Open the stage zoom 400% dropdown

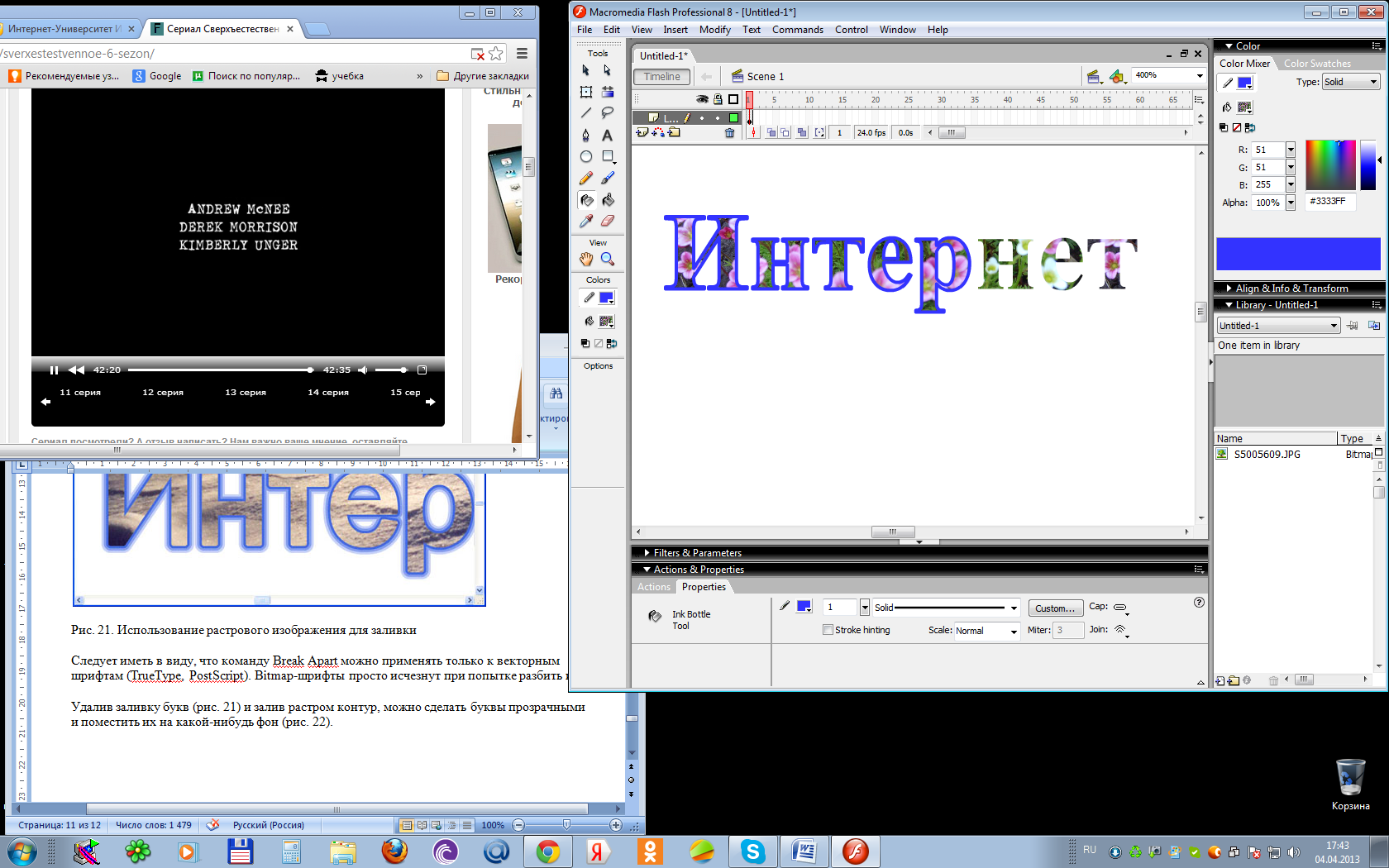tap(1200, 75)
